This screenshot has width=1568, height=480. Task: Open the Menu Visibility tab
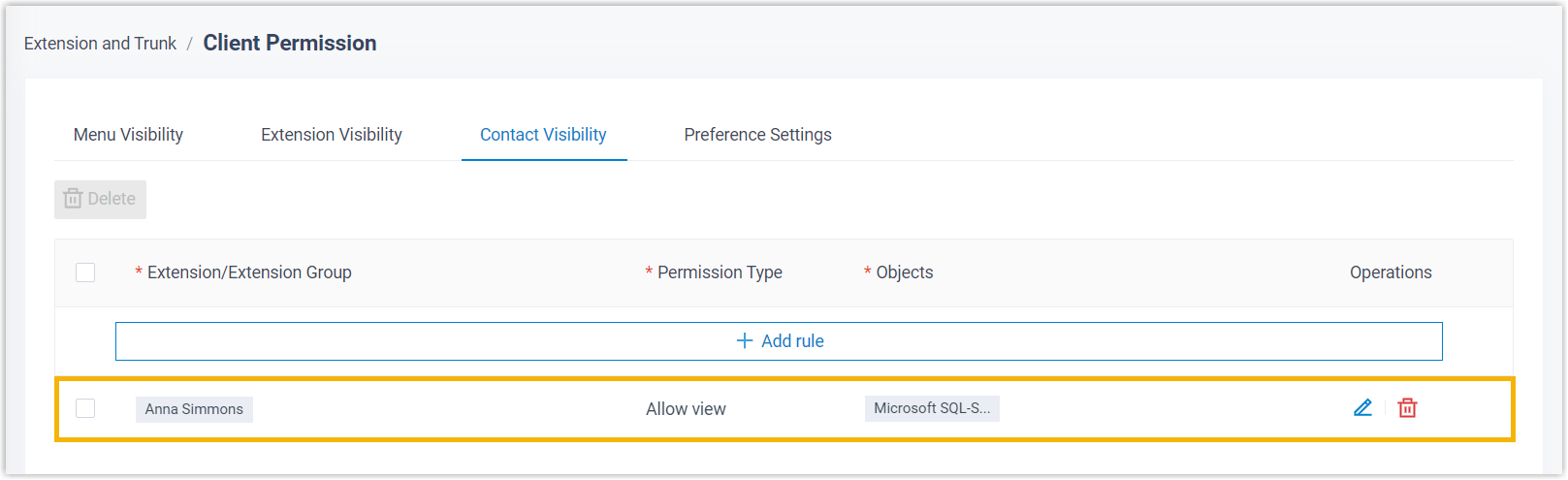pyautogui.click(x=128, y=135)
